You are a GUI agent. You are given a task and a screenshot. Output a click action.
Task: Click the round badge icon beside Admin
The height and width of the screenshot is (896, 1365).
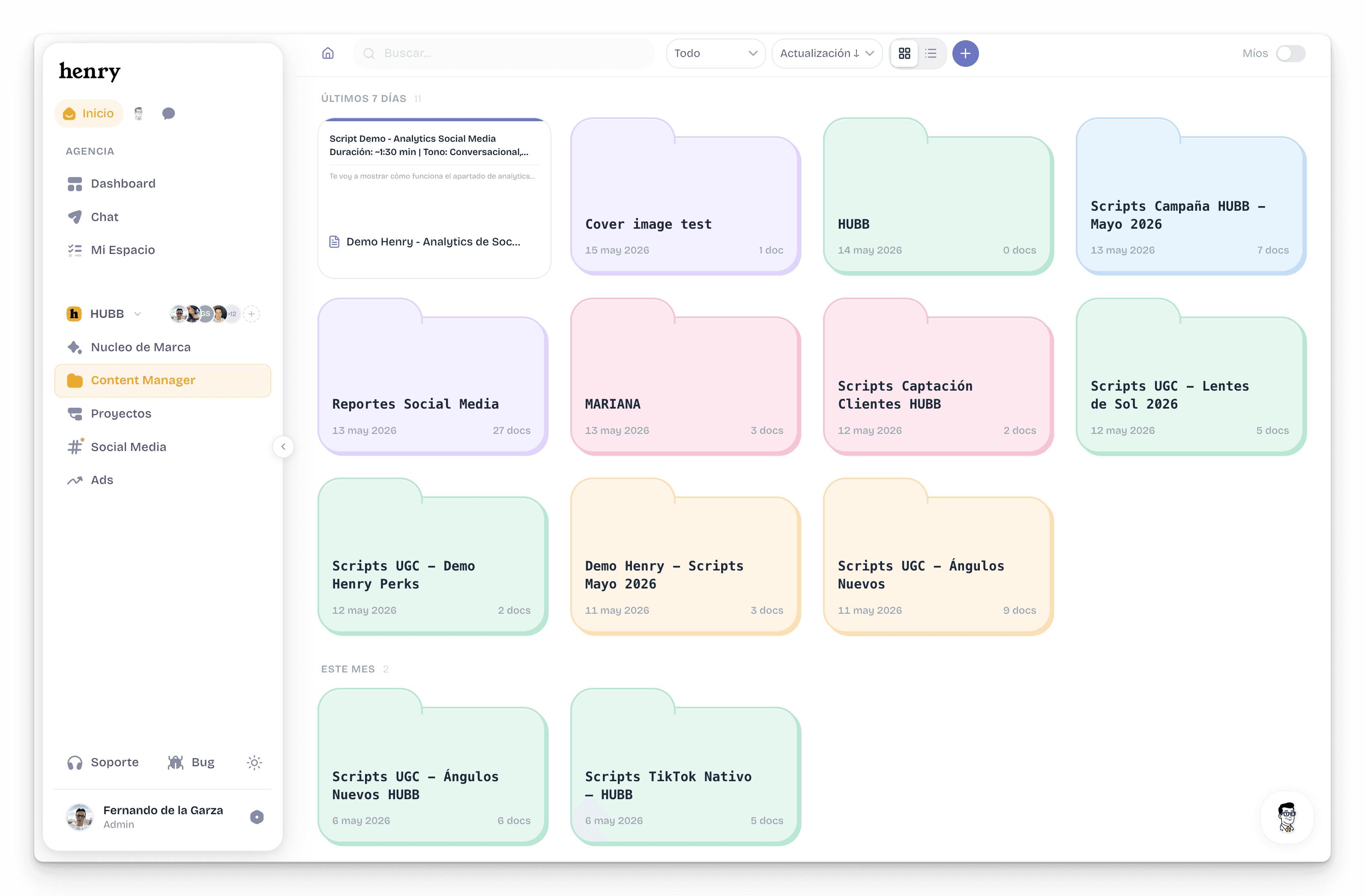pyautogui.click(x=257, y=817)
